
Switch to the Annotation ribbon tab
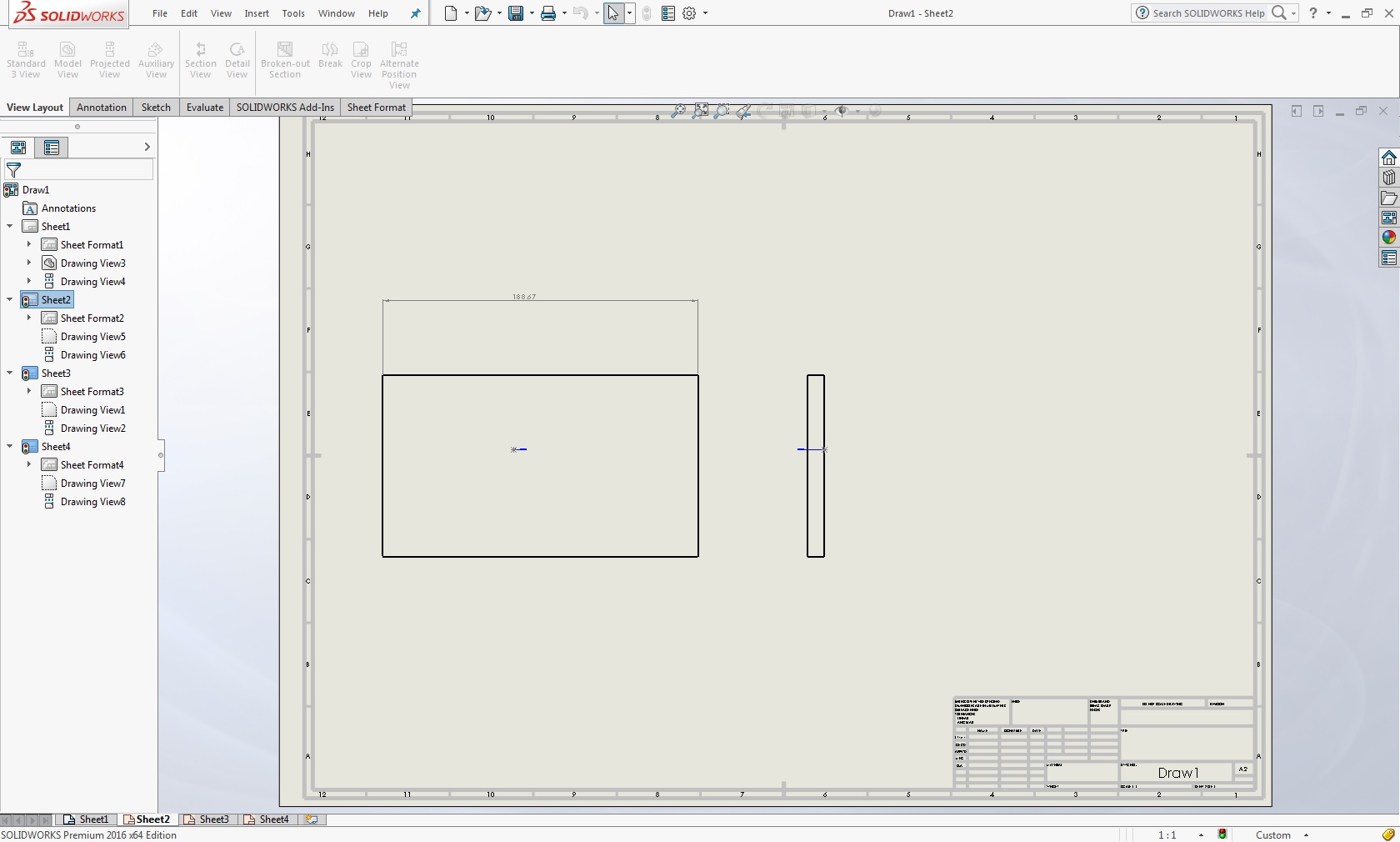pos(102,108)
